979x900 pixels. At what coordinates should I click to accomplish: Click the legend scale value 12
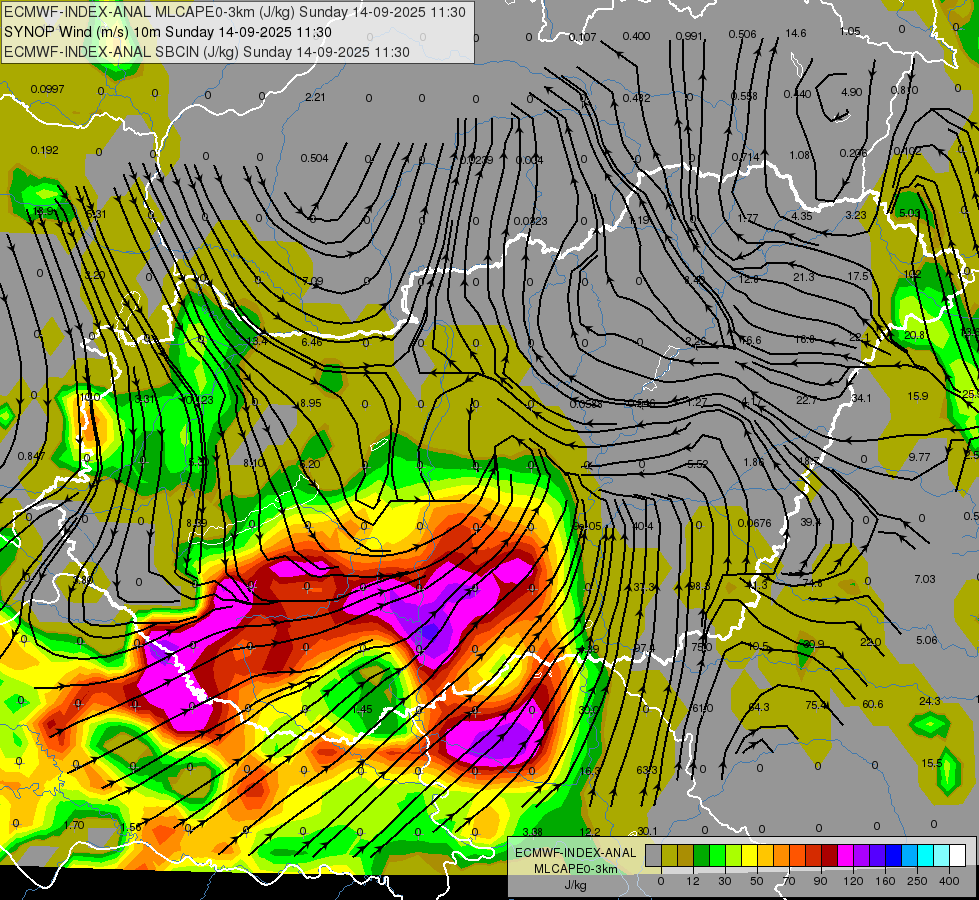click(693, 881)
